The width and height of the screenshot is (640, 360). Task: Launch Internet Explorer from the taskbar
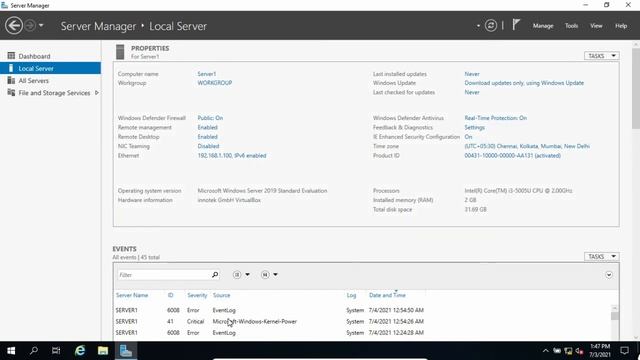[80, 351]
